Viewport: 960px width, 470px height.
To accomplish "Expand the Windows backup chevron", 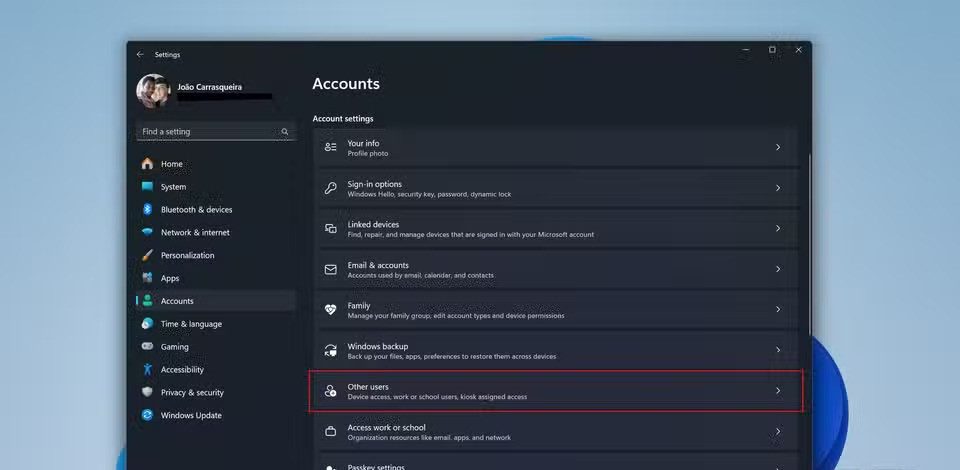I will [778, 350].
